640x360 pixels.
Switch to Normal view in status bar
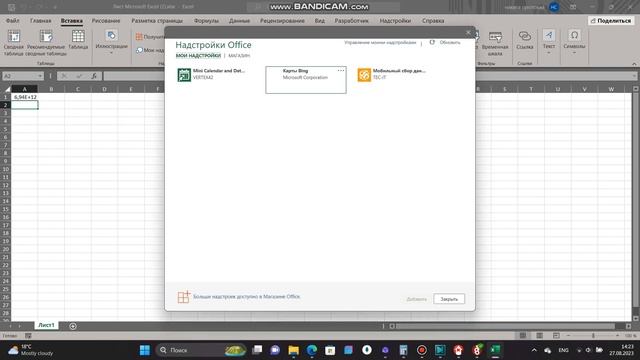click(522, 336)
